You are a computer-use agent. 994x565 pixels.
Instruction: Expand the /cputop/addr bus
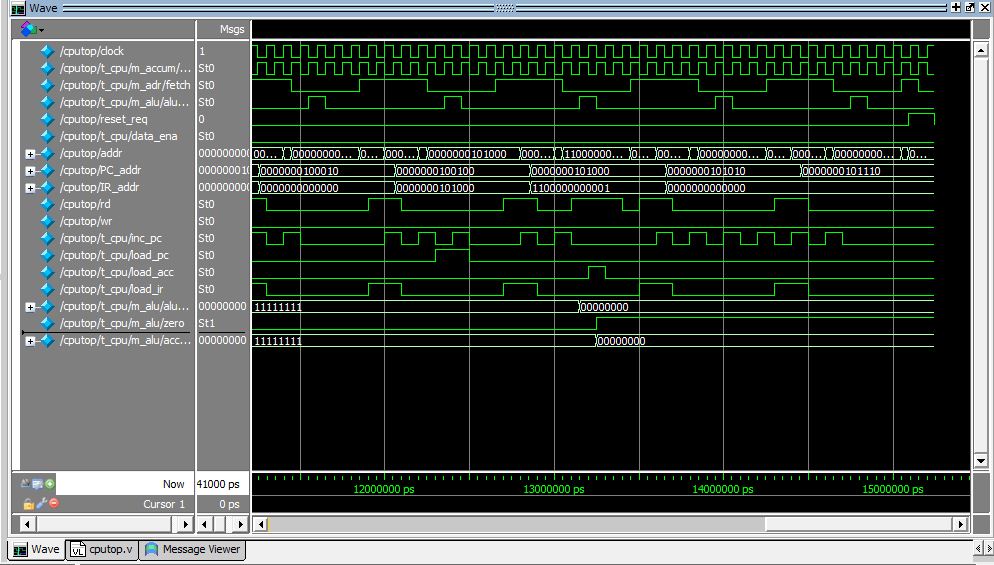tap(30, 154)
